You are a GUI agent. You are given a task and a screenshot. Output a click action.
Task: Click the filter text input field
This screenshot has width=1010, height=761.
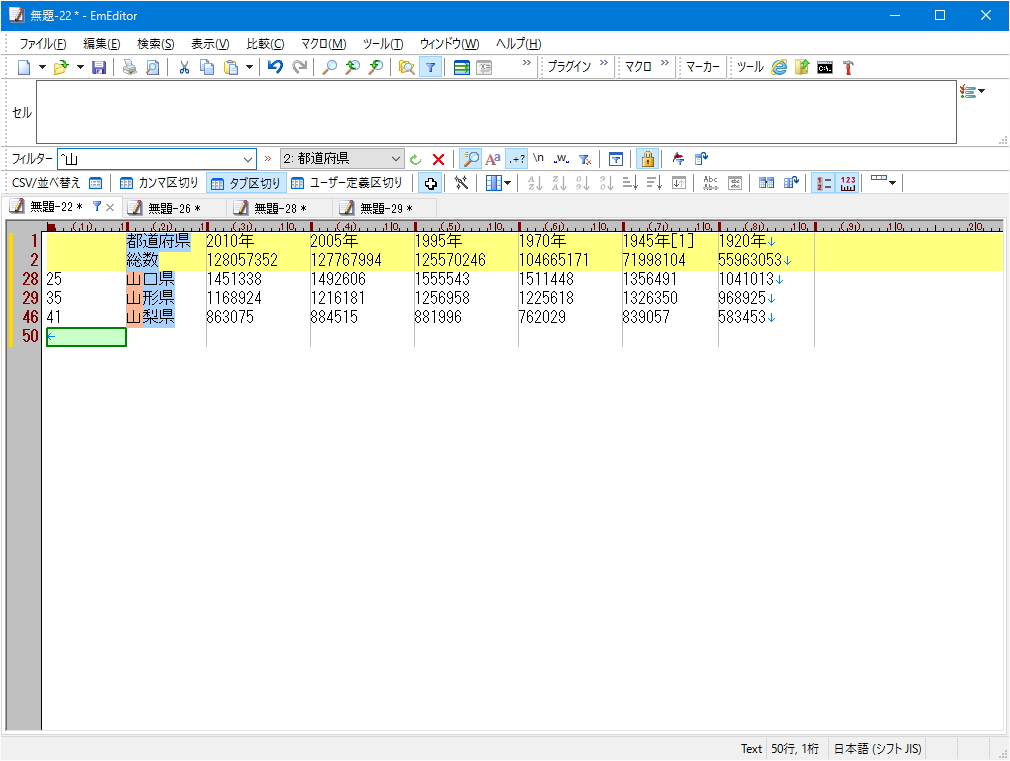click(x=149, y=159)
